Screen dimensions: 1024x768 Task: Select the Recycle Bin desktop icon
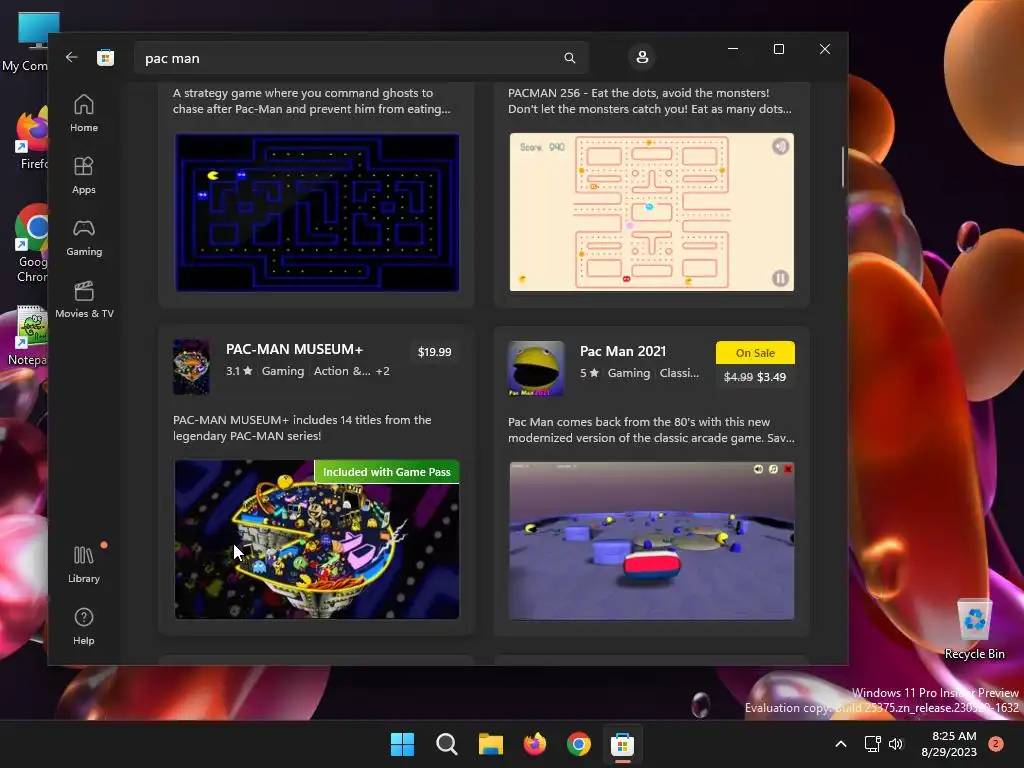974,629
